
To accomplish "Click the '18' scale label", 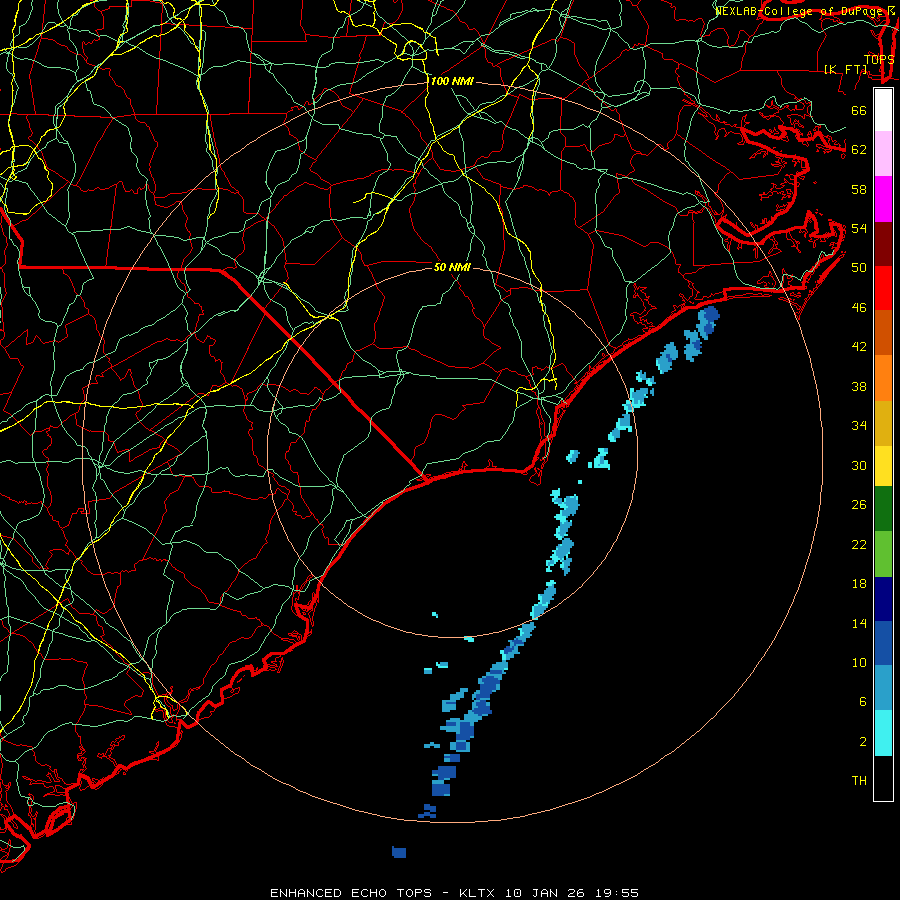I will pos(859,584).
